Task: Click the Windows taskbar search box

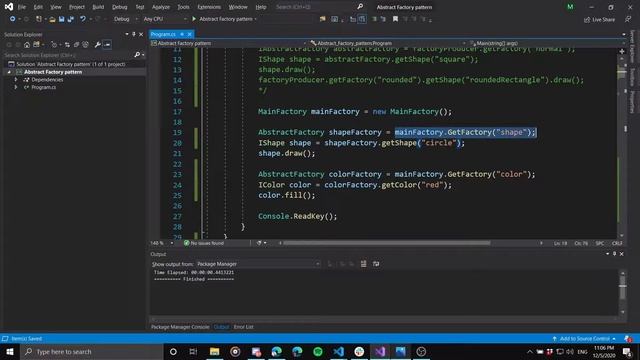Action: (92, 351)
